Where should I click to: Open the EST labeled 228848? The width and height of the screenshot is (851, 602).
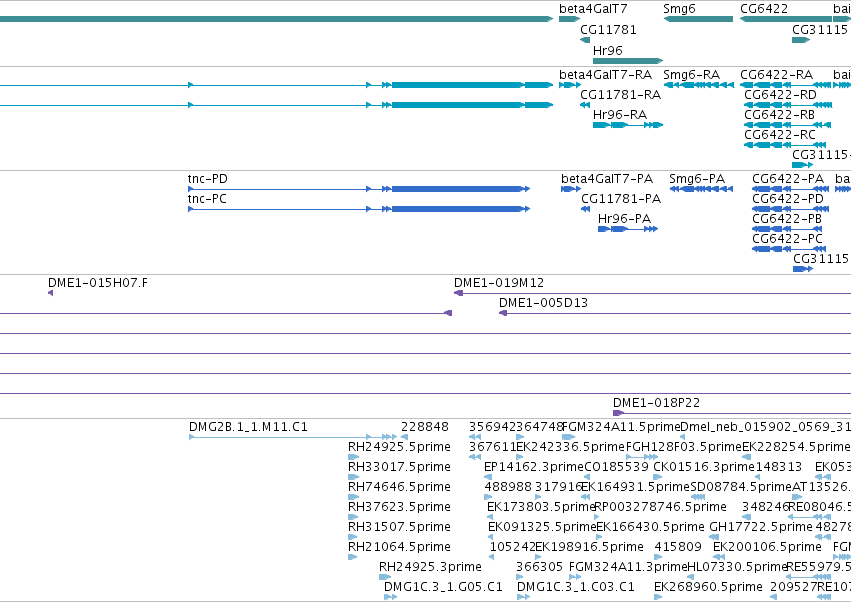click(x=425, y=427)
